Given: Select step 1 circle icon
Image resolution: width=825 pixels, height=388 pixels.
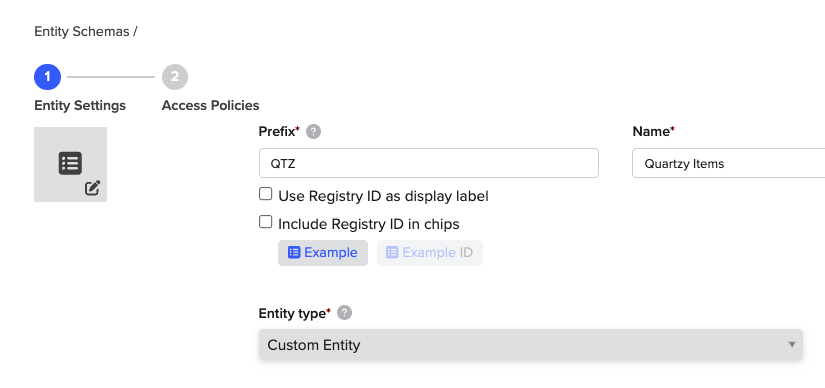Looking at the screenshot, I should click(47, 77).
